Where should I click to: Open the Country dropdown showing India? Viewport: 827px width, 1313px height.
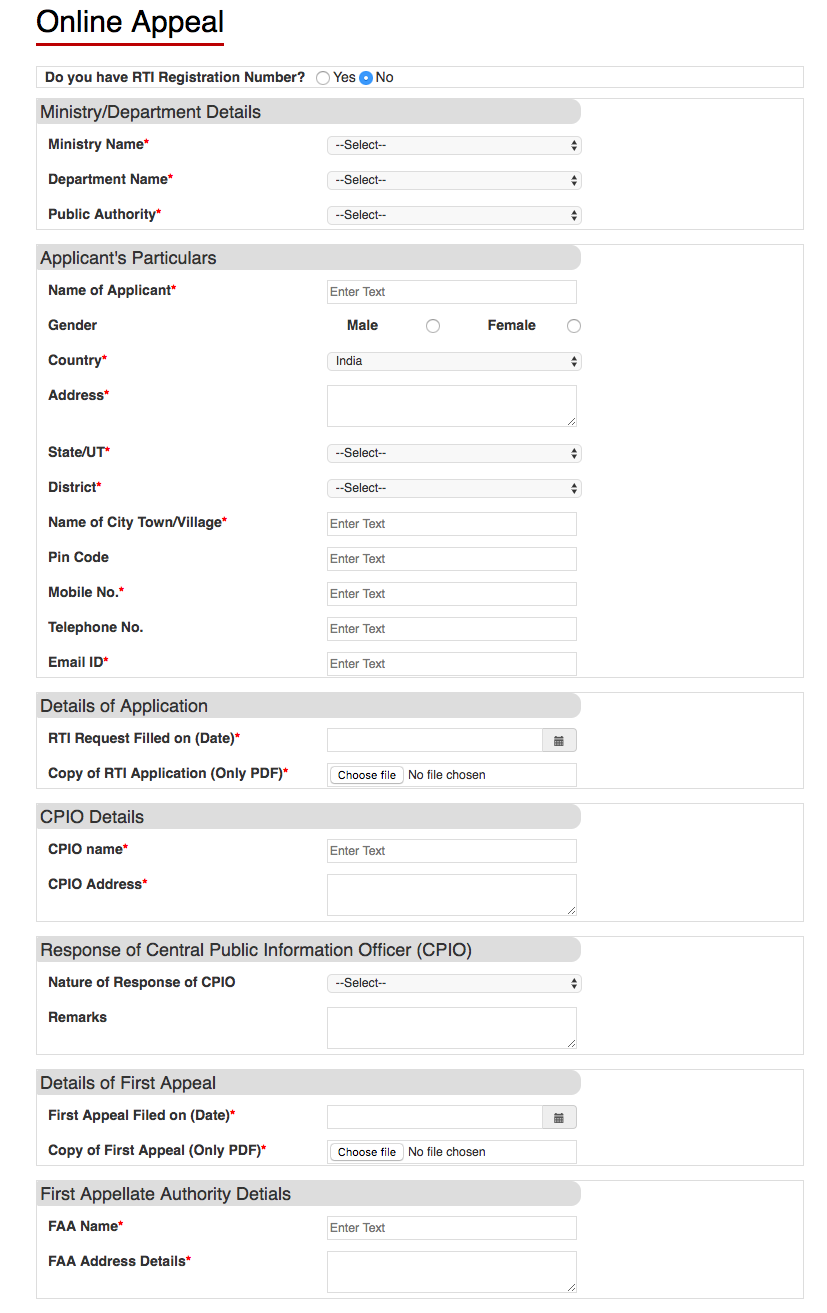coord(454,362)
